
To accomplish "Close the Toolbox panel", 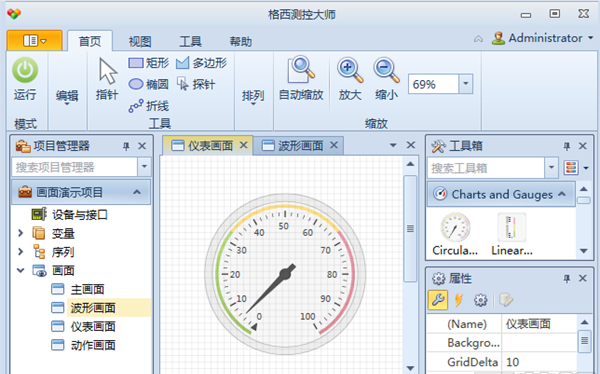I will point(583,146).
